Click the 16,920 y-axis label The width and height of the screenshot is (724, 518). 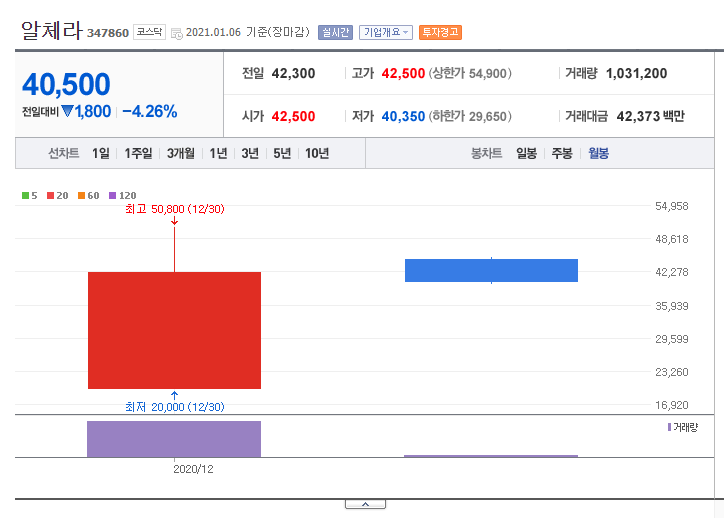coord(671,405)
